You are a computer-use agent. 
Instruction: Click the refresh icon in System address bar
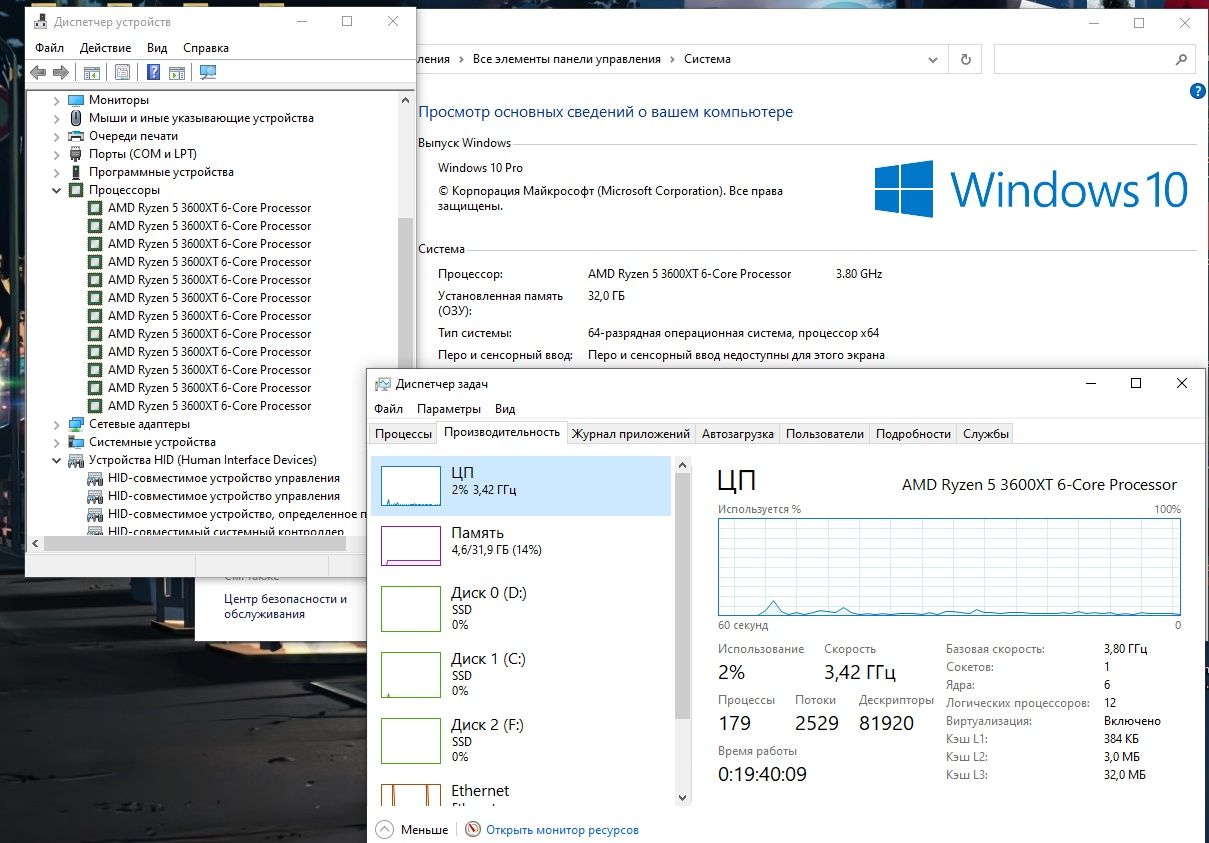click(965, 59)
